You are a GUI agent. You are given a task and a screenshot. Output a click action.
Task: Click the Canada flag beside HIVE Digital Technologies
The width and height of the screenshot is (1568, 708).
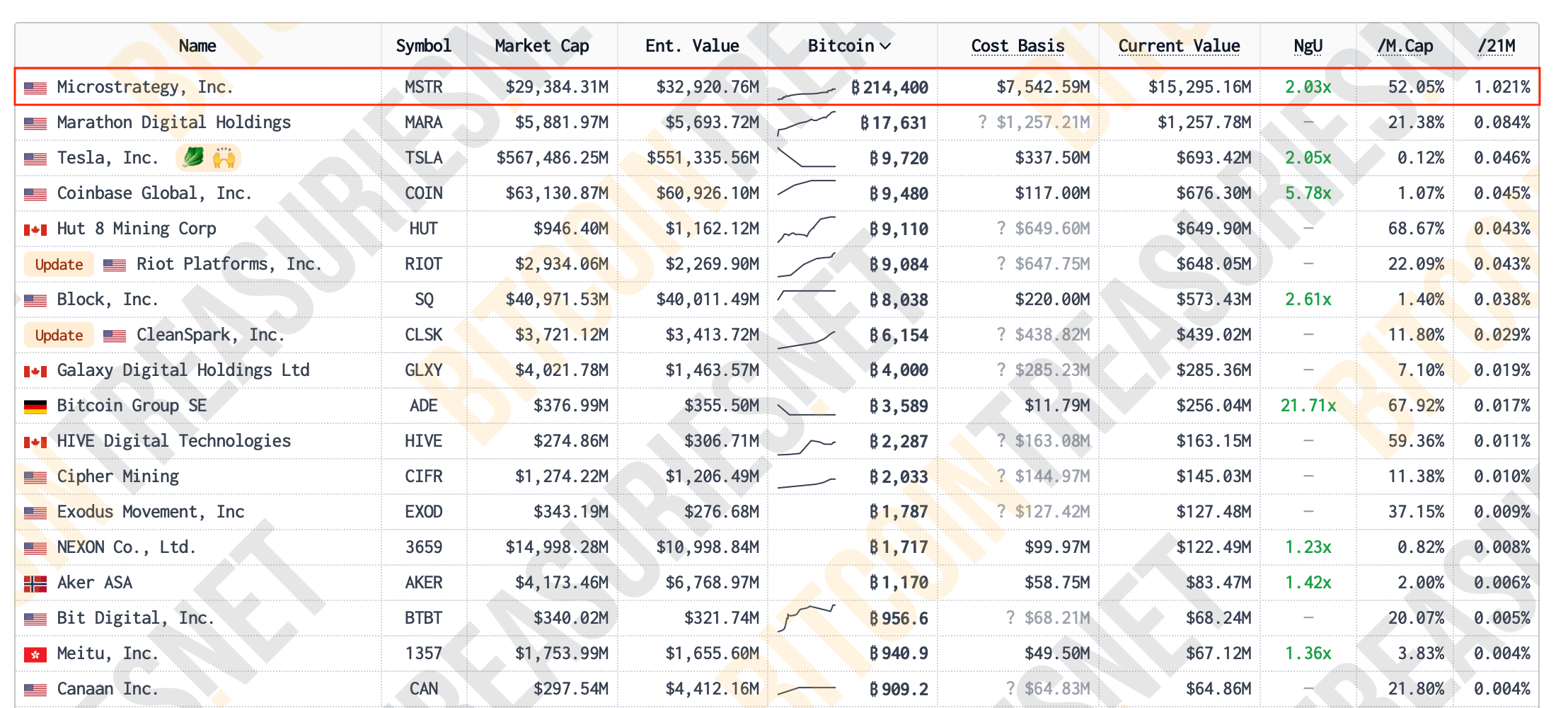pyautogui.click(x=35, y=442)
